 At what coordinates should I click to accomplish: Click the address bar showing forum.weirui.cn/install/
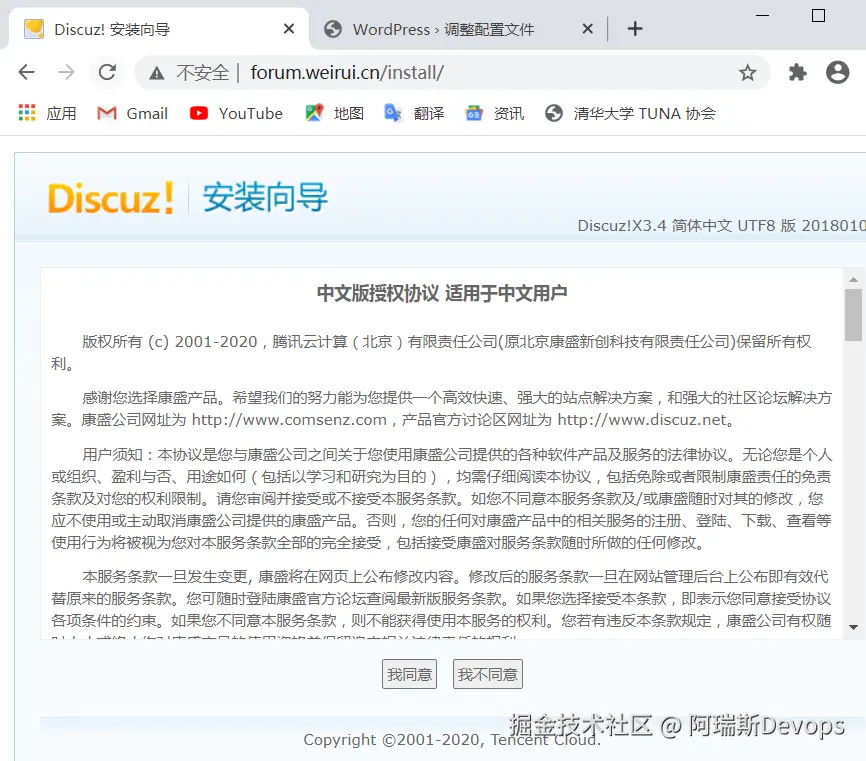[x=452, y=72]
